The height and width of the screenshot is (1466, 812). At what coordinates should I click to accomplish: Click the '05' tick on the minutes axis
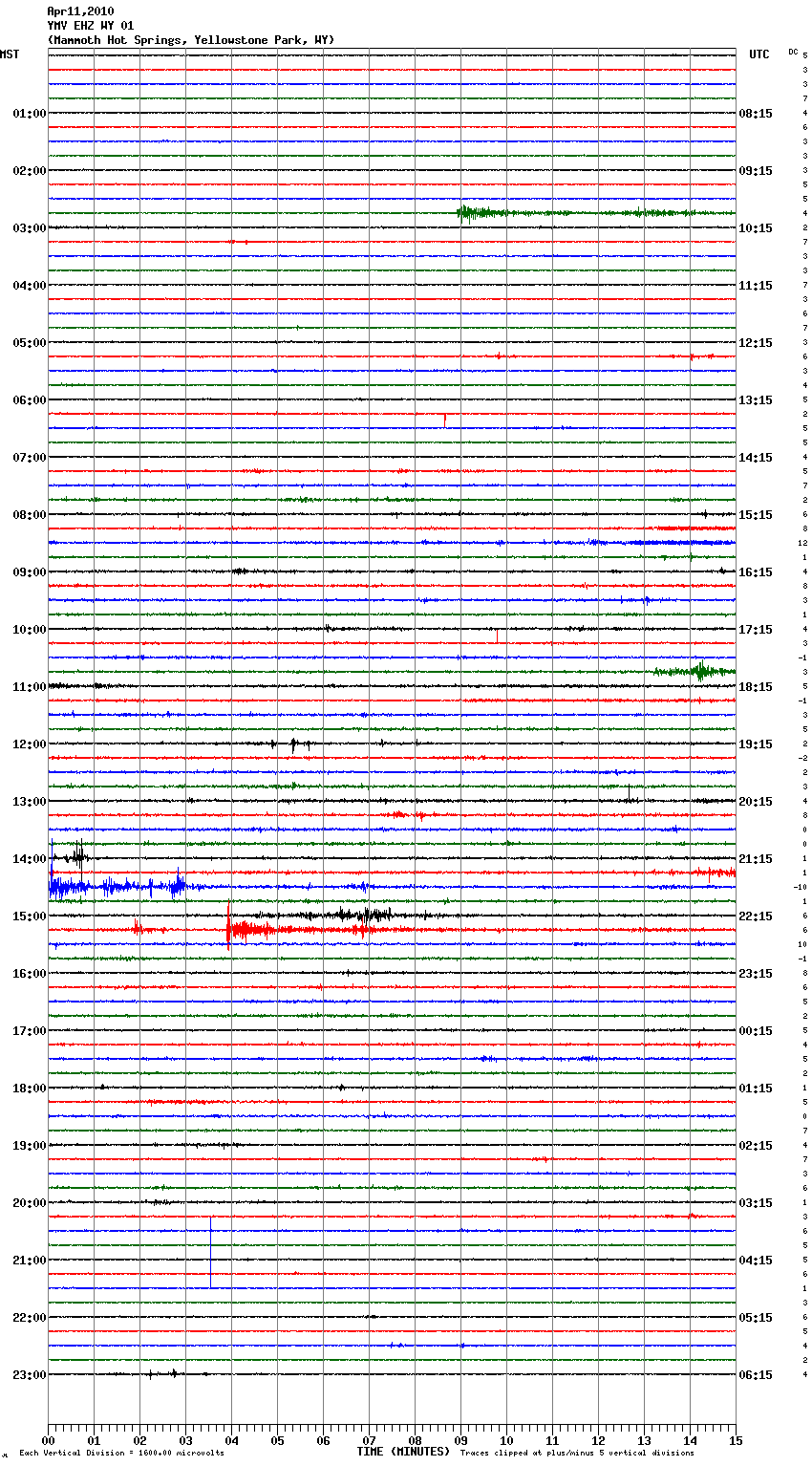coord(277,1440)
